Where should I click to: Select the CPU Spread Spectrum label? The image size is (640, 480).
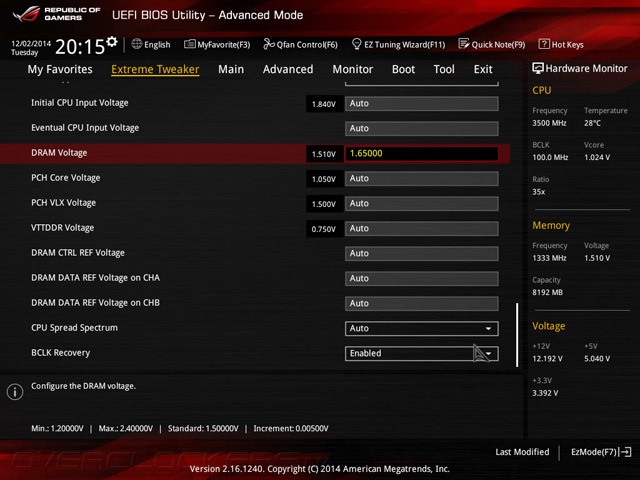[74, 328]
